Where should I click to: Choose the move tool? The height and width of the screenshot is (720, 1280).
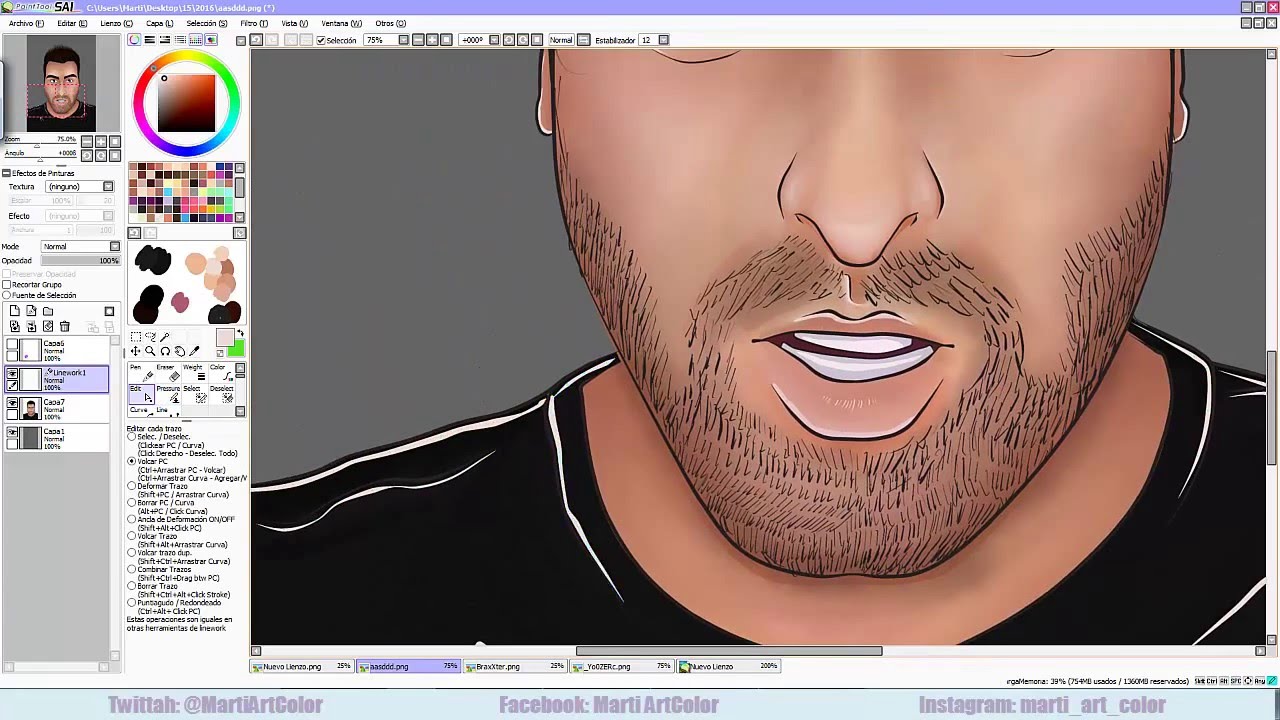pyautogui.click(x=135, y=351)
